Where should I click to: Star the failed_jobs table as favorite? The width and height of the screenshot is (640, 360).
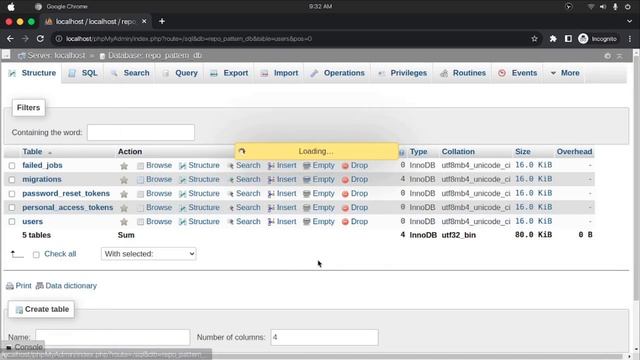[124, 166]
